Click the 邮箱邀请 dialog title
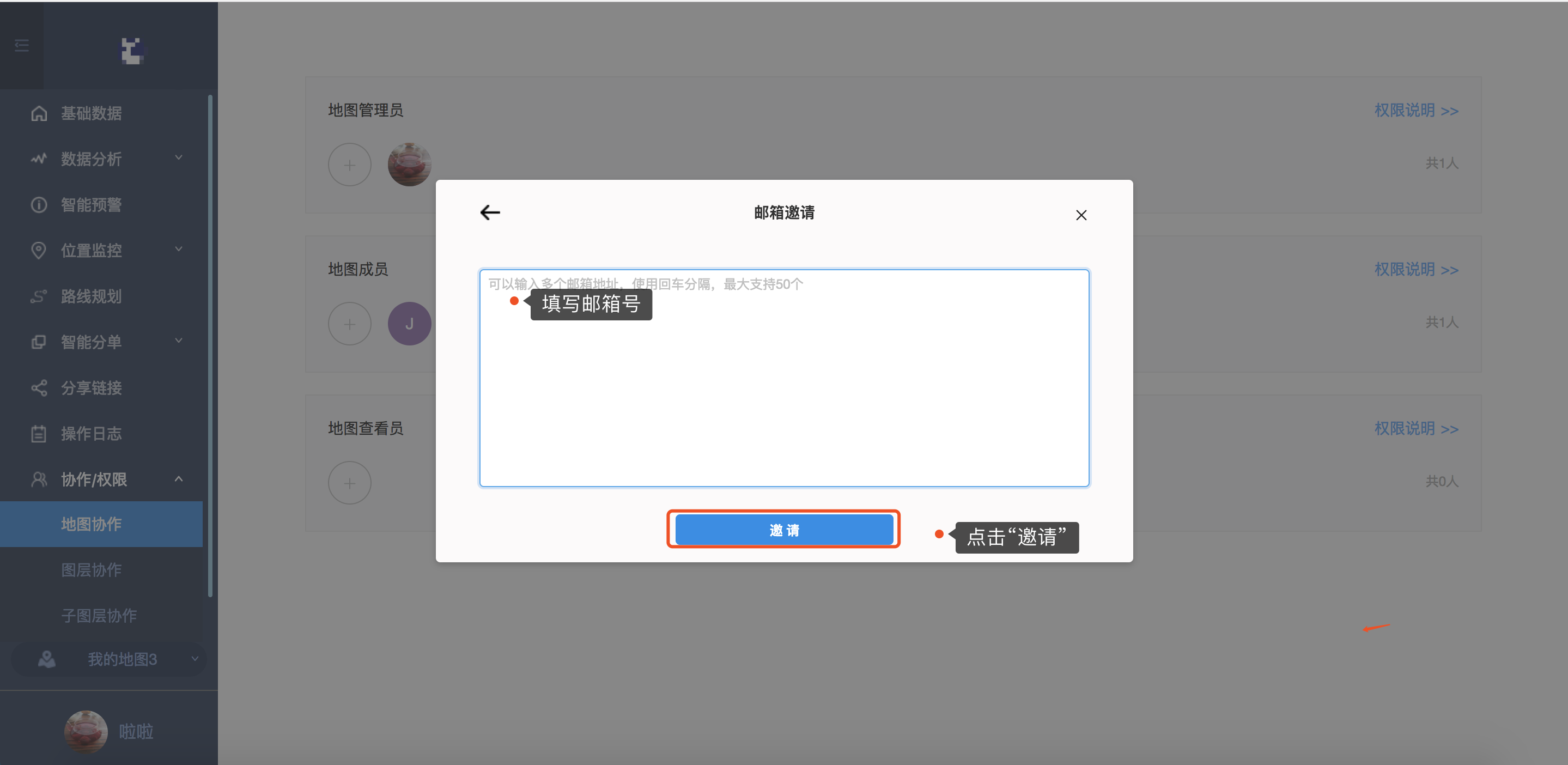Screen dimensions: 1568x765 [x=784, y=212]
